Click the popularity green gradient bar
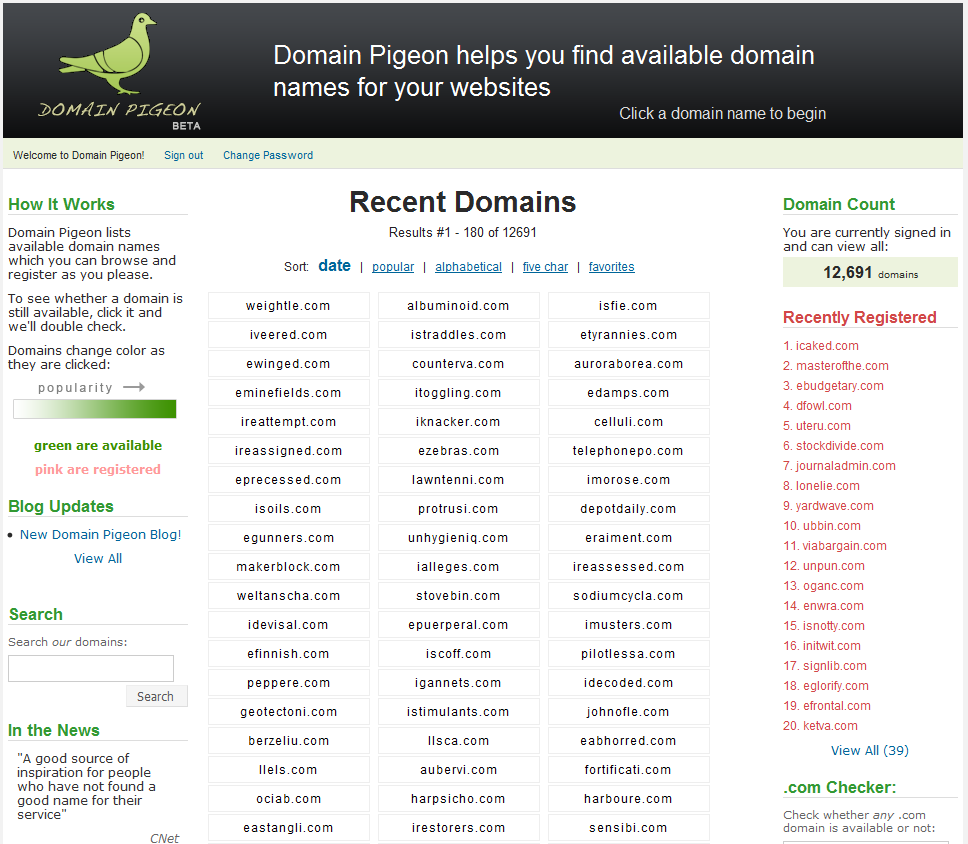Screen dimensions: 968x844 click(x=95, y=409)
